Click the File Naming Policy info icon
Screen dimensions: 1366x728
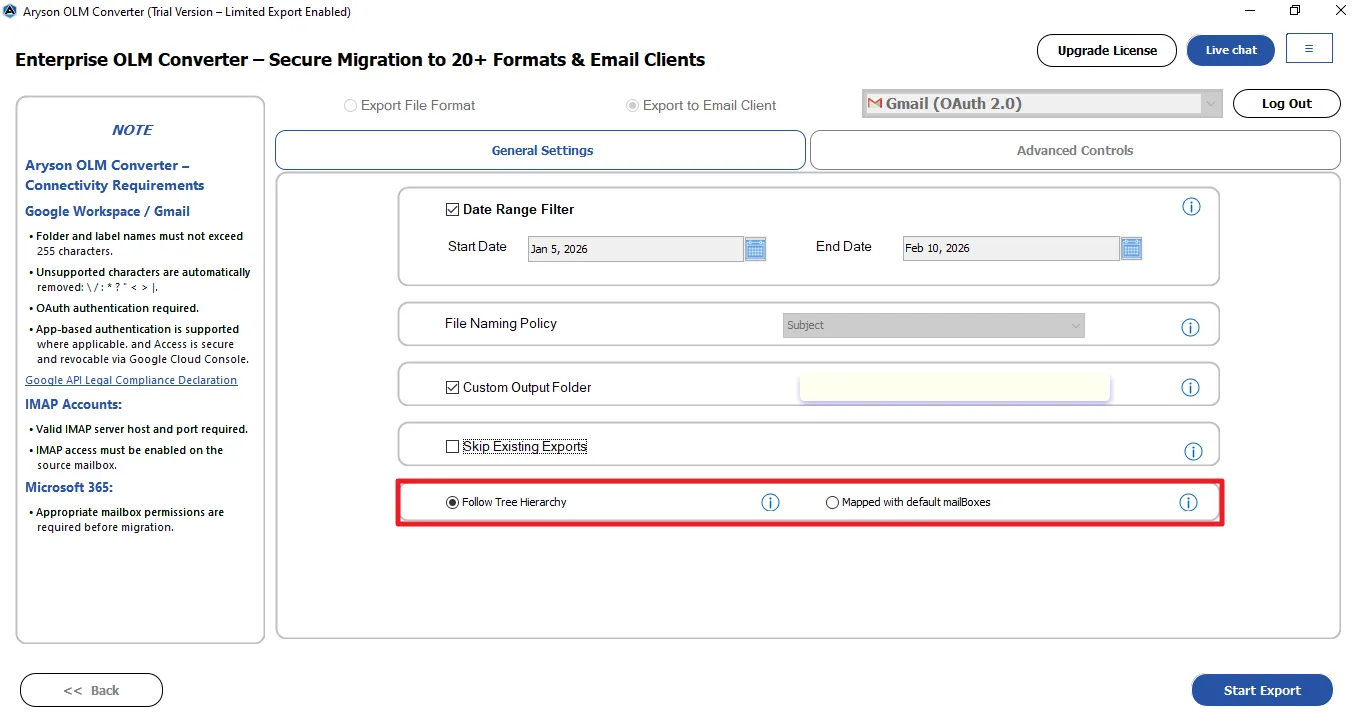pyautogui.click(x=1190, y=327)
